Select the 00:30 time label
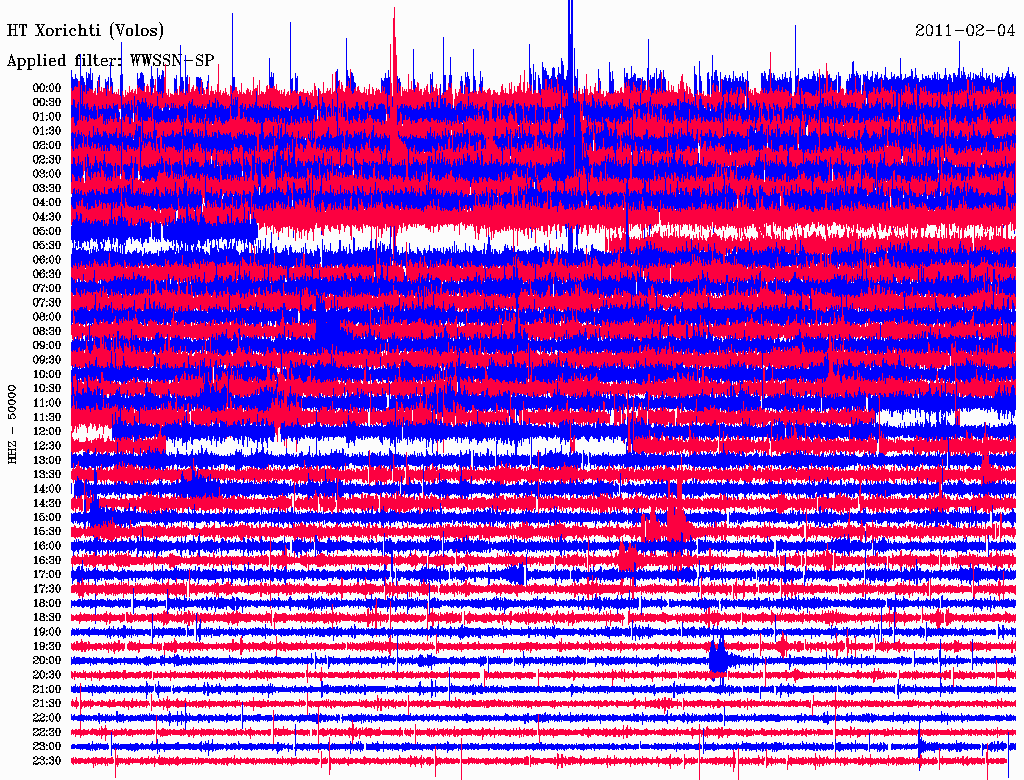This screenshot has width=1024, height=780. pyautogui.click(x=47, y=103)
